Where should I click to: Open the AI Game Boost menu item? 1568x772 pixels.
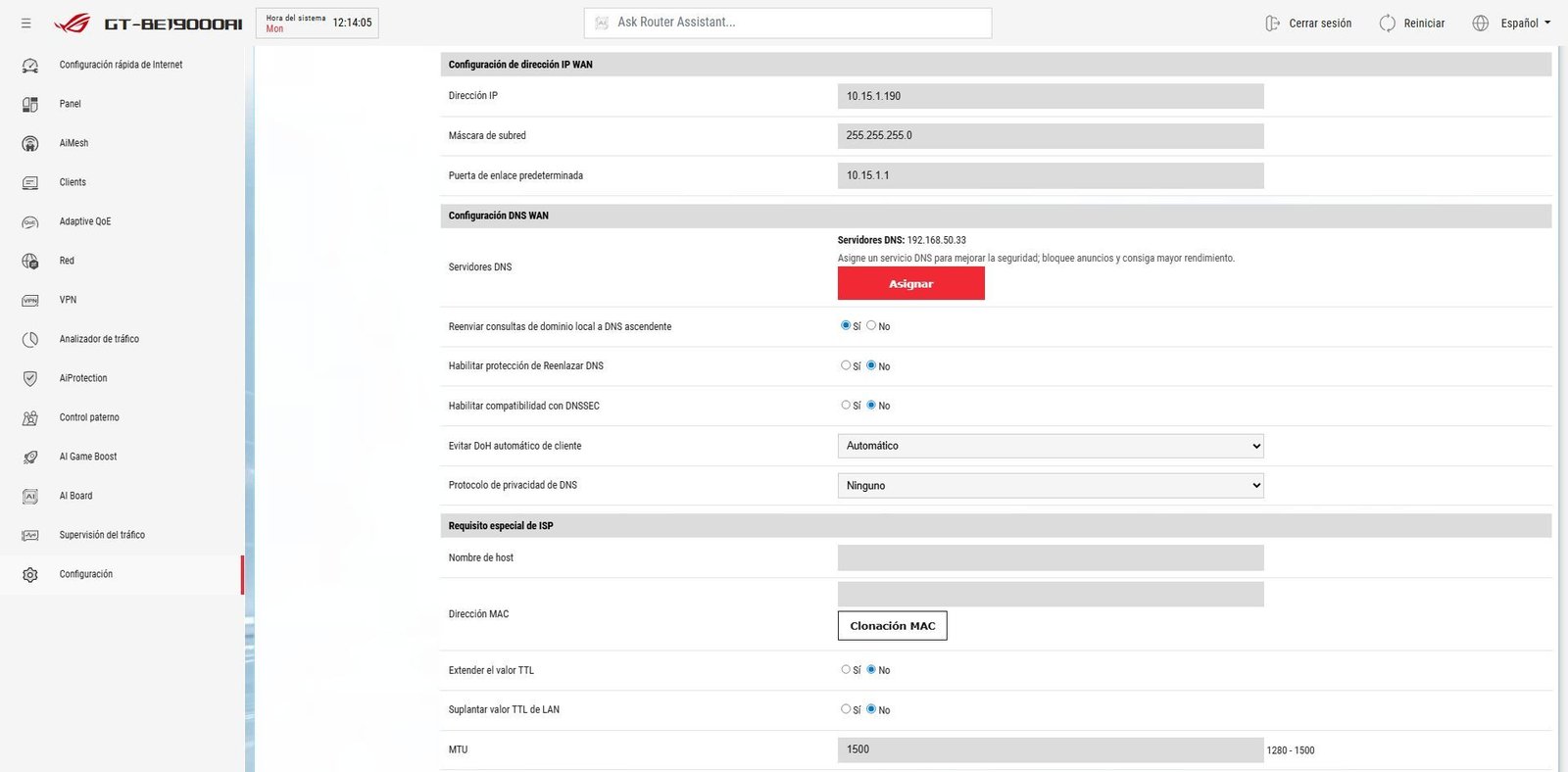(x=122, y=457)
